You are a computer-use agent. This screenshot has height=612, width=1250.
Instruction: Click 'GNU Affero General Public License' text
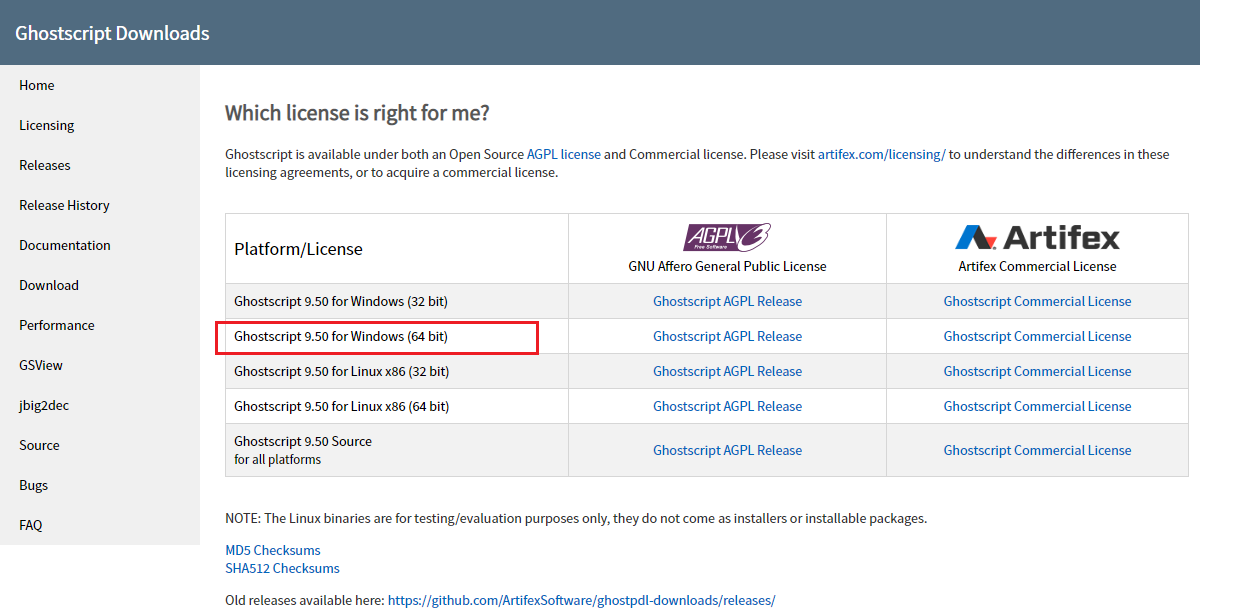click(727, 266)
